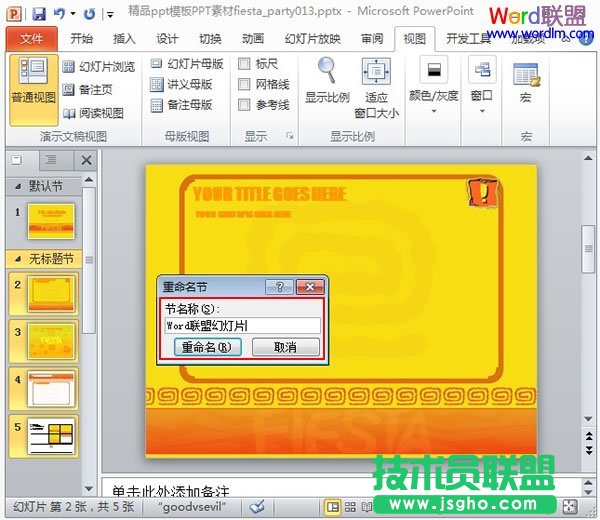Open 讲义母版 handout master
Viewport: 600px width, 520px height.
click(x=181, y=84)
